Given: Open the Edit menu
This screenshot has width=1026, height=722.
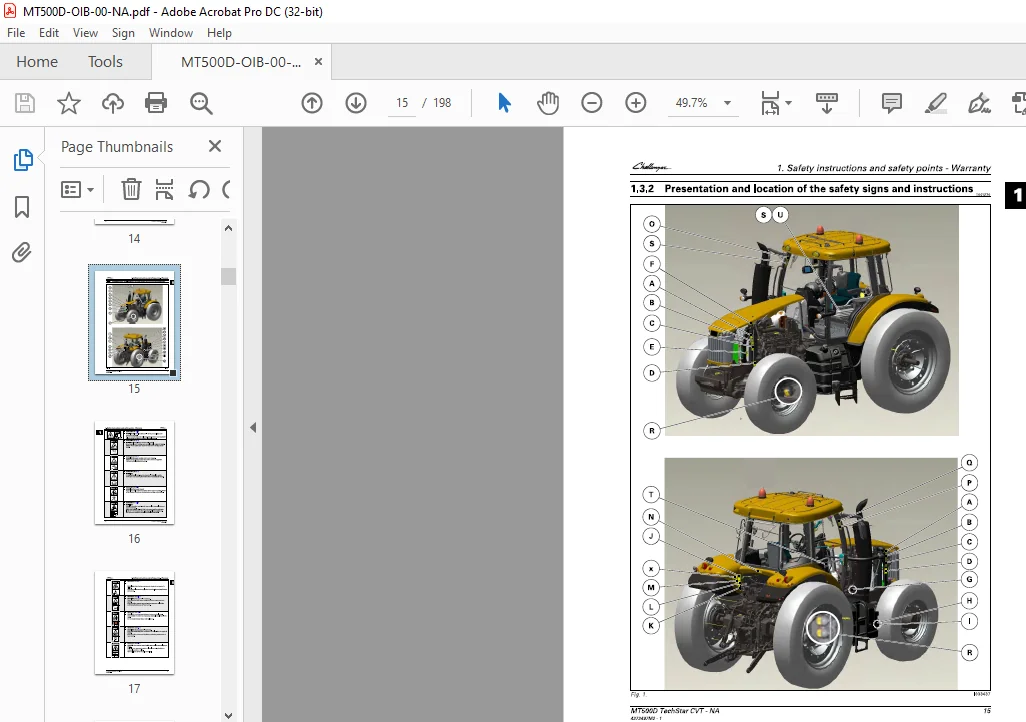Looking at the screenshot, I should pyautogui.click(x=48, y=33).
